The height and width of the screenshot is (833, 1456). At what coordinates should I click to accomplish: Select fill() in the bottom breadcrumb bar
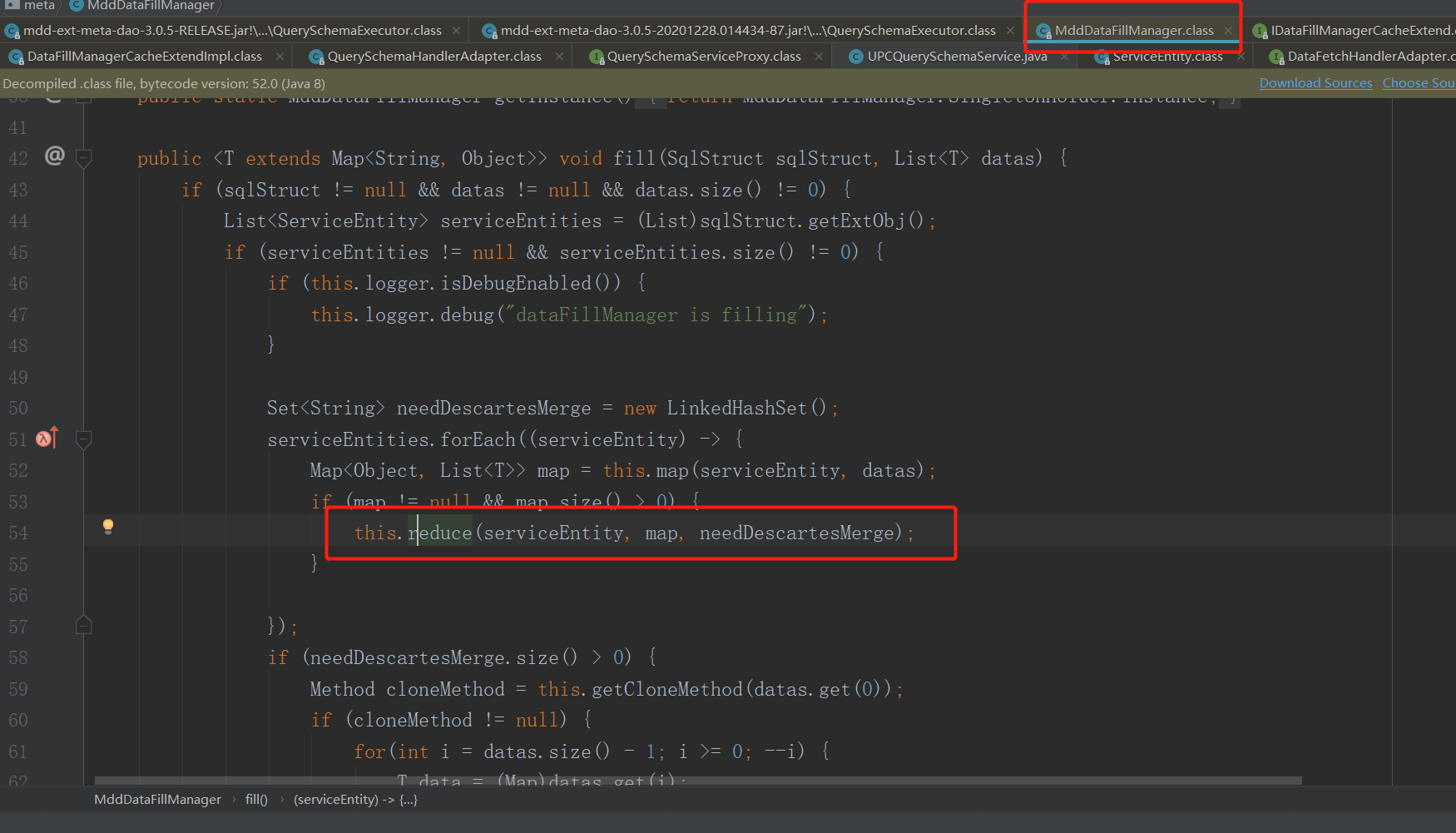pos(256,800)
